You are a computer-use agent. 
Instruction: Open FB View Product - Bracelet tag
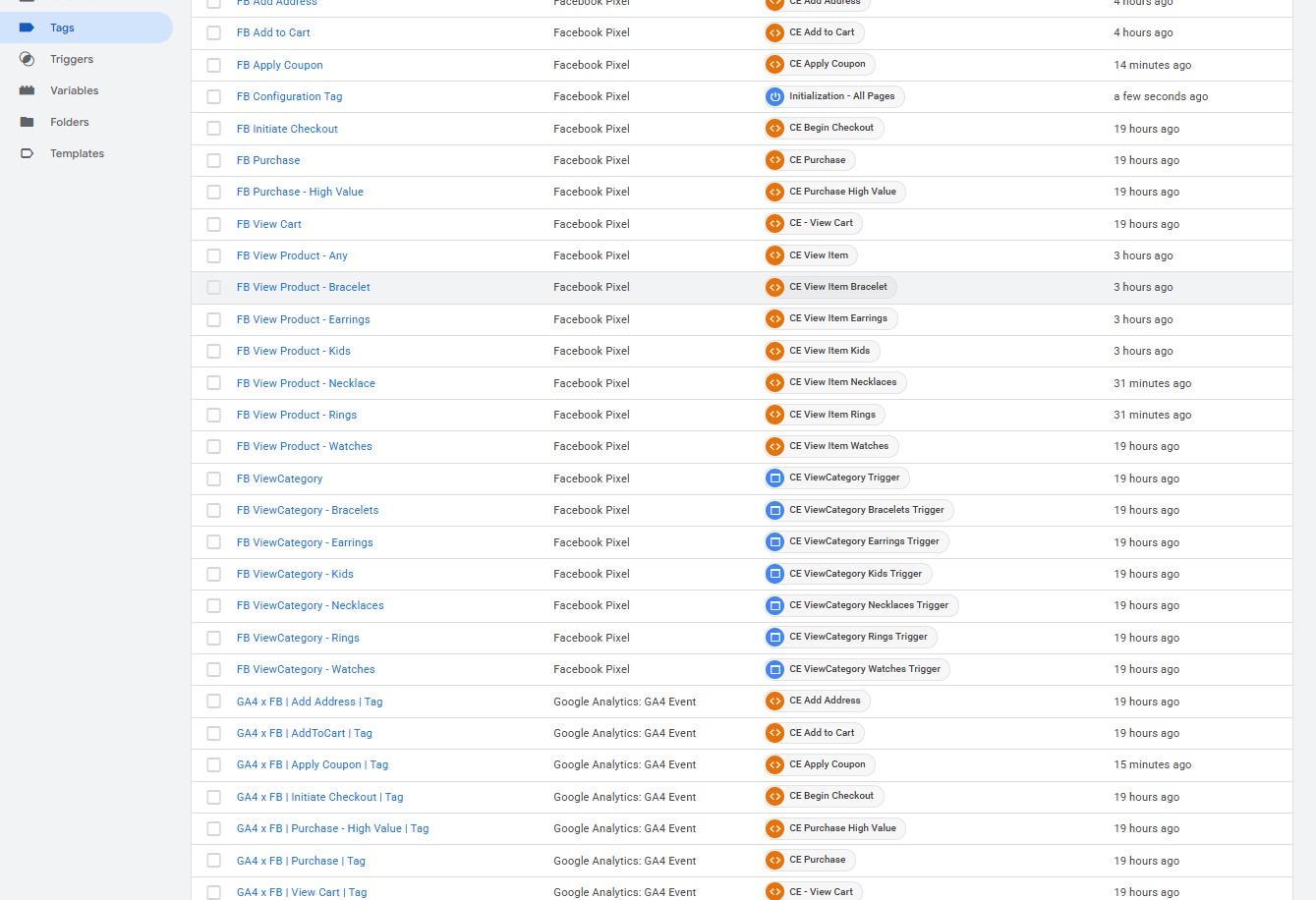303,287
